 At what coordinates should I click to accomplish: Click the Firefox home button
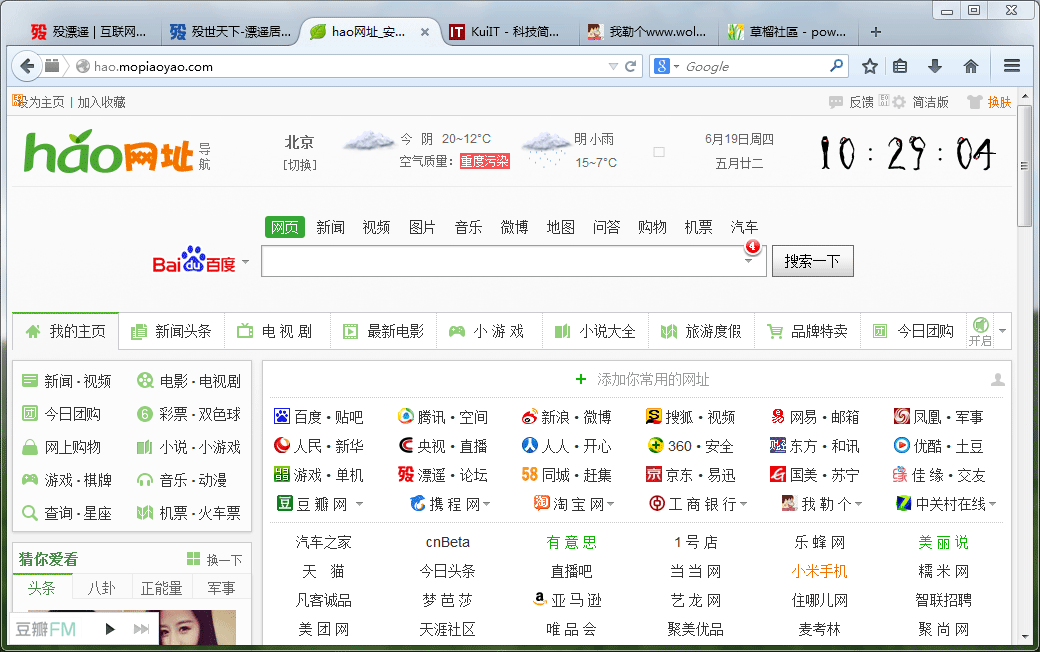click(970, 66)
